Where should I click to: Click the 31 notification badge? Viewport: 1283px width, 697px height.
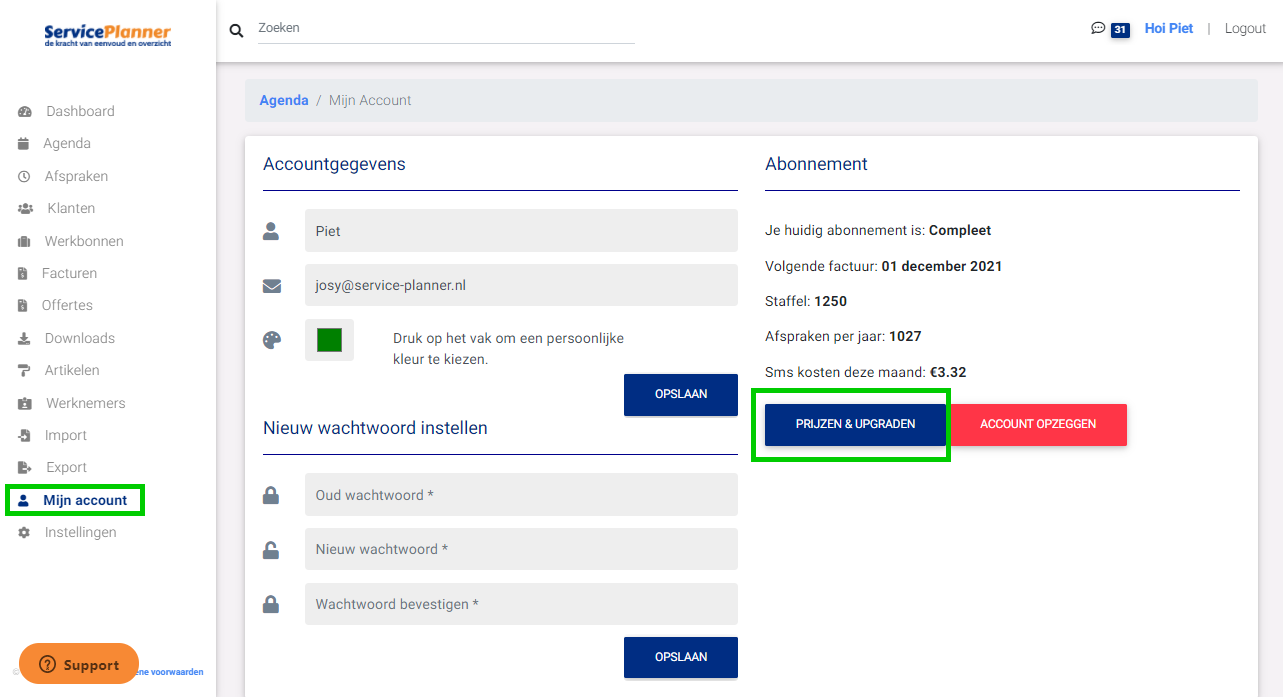click(x=1120, y=30)
